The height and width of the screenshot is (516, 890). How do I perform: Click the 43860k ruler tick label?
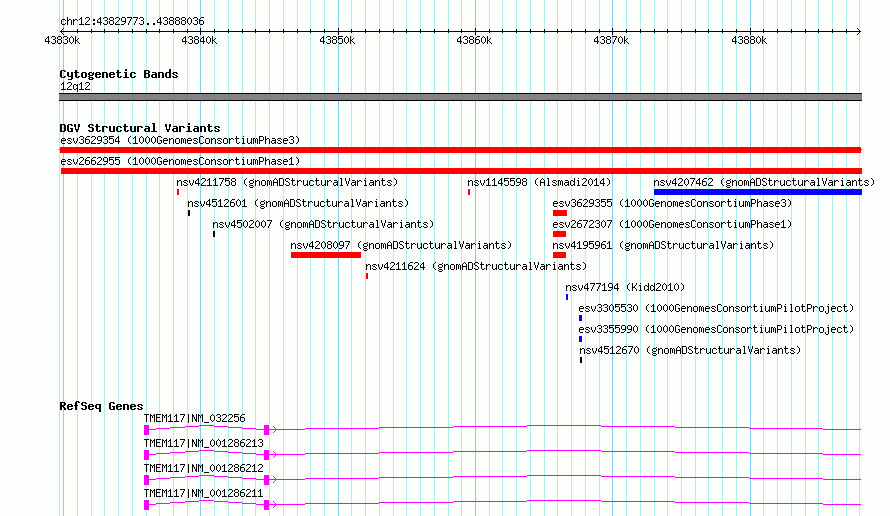(474, 40)
